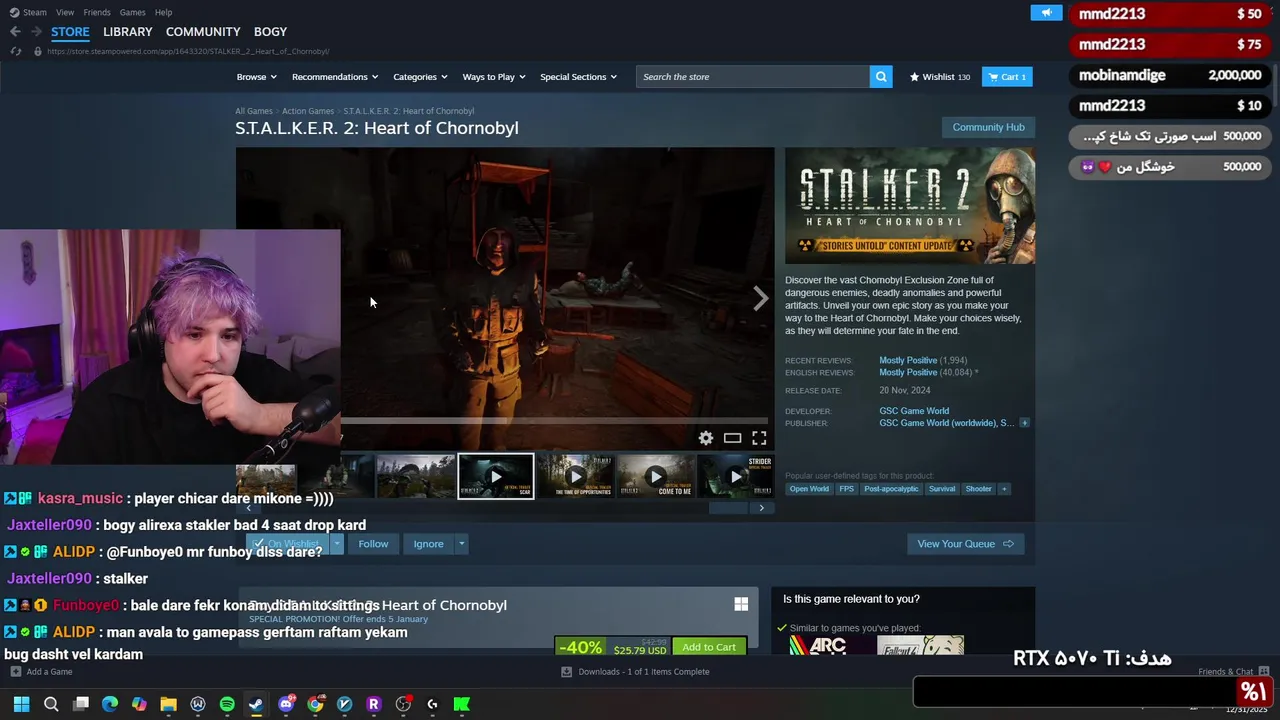Switch to the COMMUNITY tab
Viewport: 1280px width, 720px height.
tap(203, 32)
